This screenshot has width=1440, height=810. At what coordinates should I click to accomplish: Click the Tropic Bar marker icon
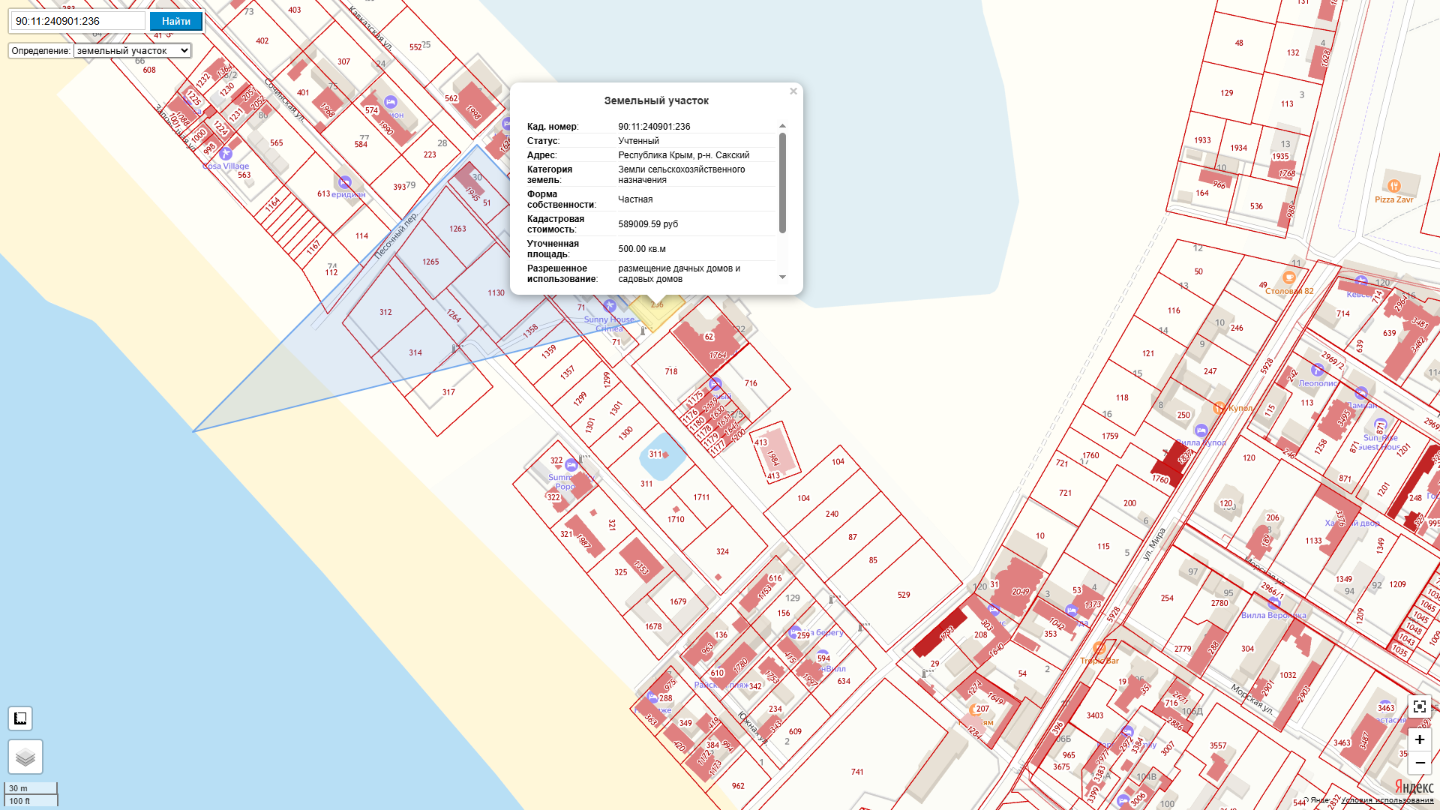(1099, 648)
